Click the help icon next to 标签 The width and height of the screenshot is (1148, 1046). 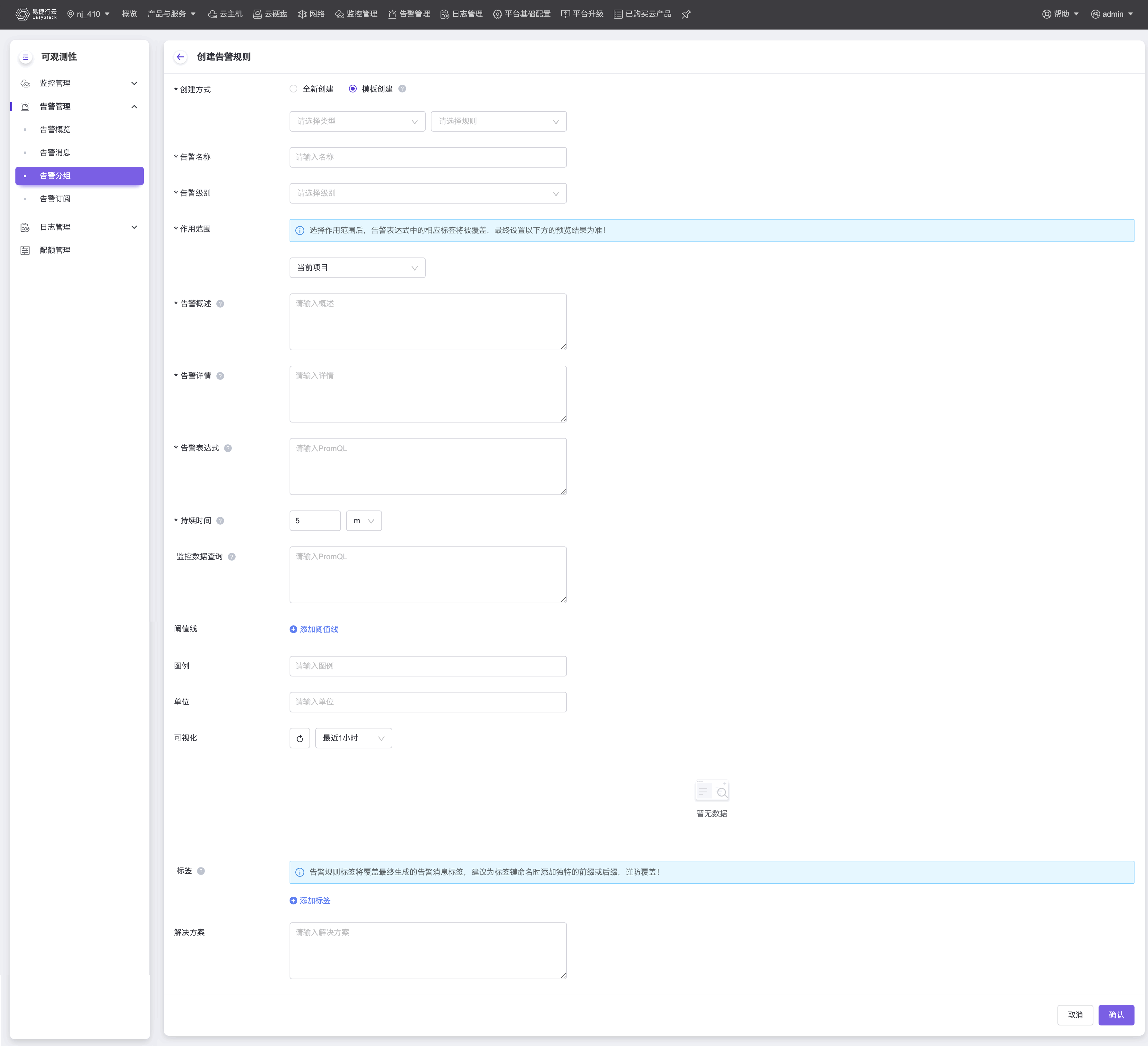[201, 871]
